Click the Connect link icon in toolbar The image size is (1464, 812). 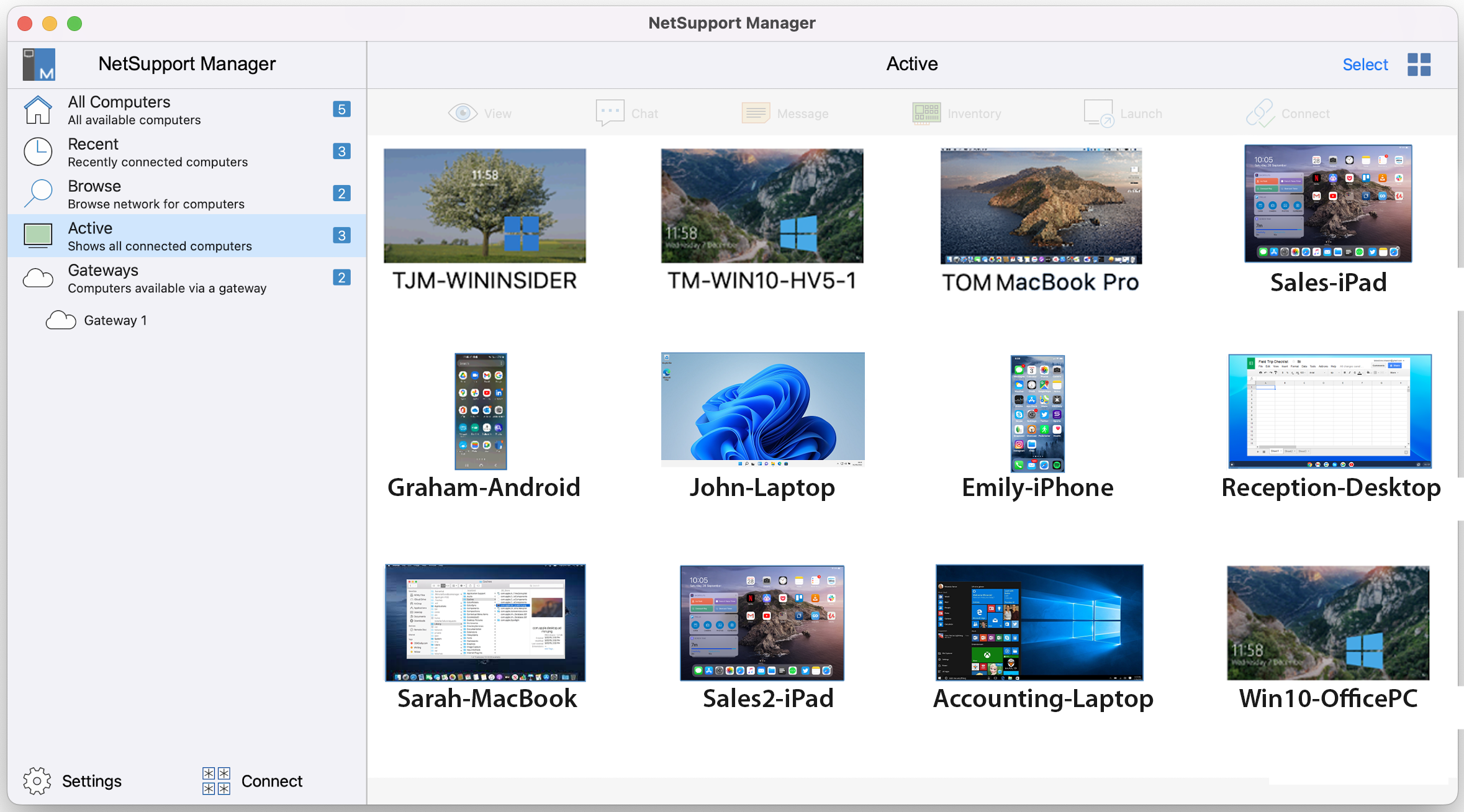tap(1260, 113)
